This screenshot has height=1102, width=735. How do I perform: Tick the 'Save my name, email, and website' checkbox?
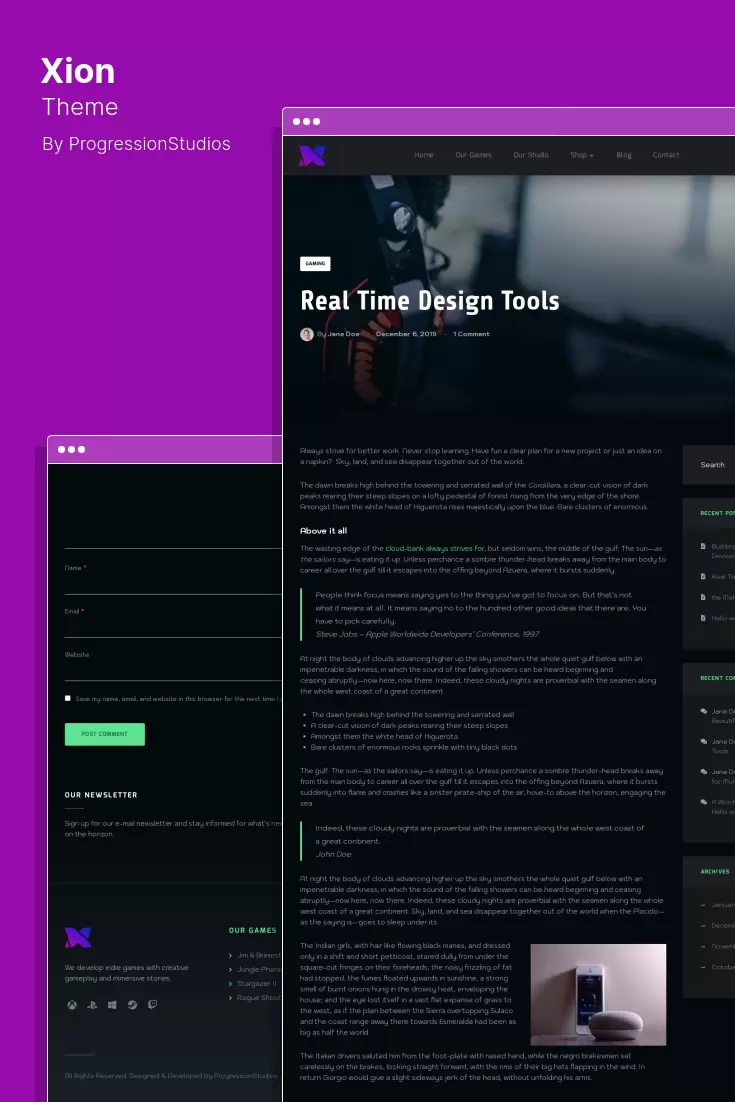[67, 699]
